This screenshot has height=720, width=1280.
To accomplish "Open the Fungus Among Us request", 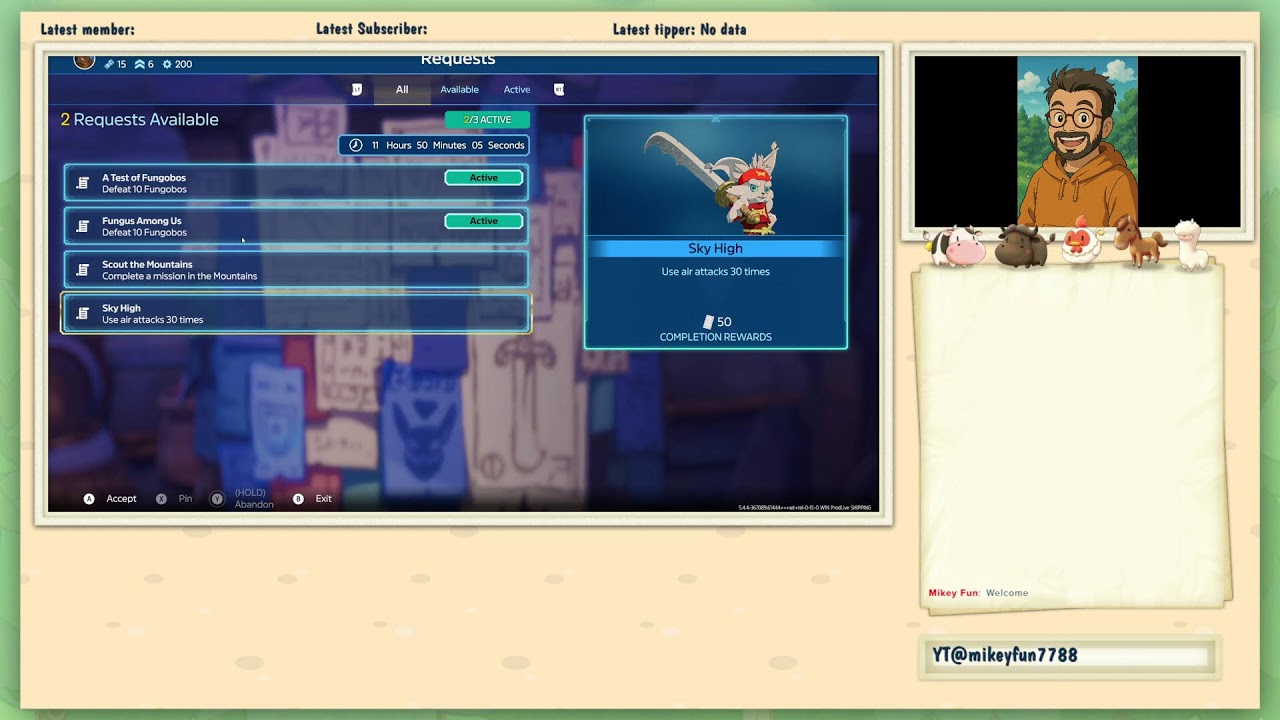I will [x=296, y=226].
